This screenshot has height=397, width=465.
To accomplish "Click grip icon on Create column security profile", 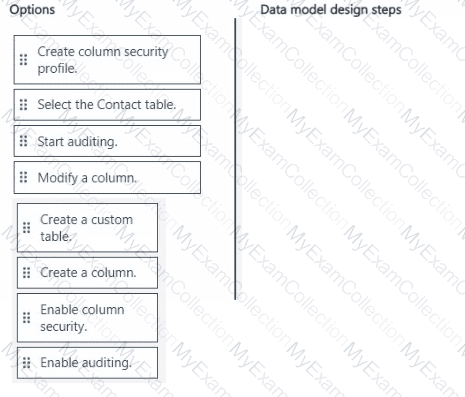I will [x=23, y=60].
